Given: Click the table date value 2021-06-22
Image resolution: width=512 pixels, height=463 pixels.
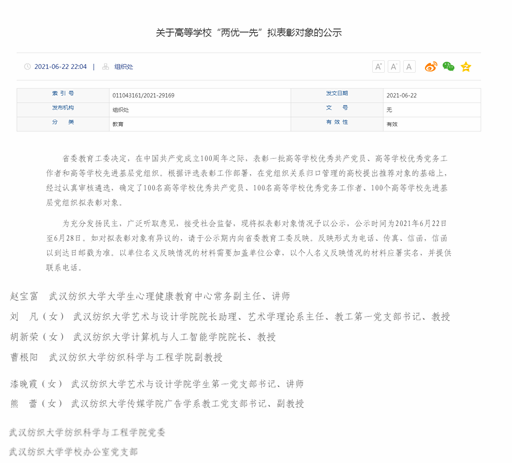Looking at the screenshot, I should (x=401, y=96).
